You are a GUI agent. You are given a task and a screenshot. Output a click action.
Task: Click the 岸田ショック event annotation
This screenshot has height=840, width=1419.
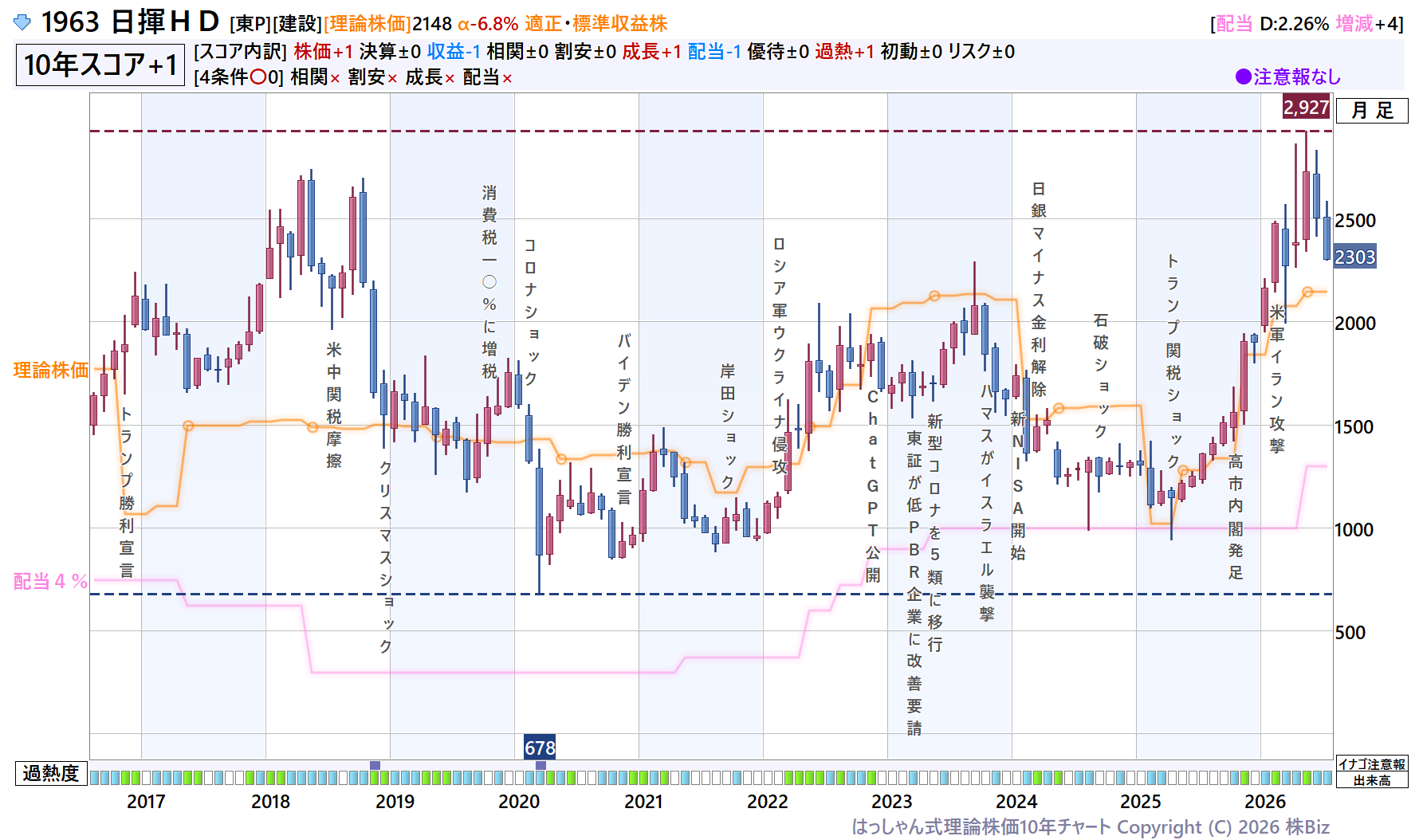[727, 426]
